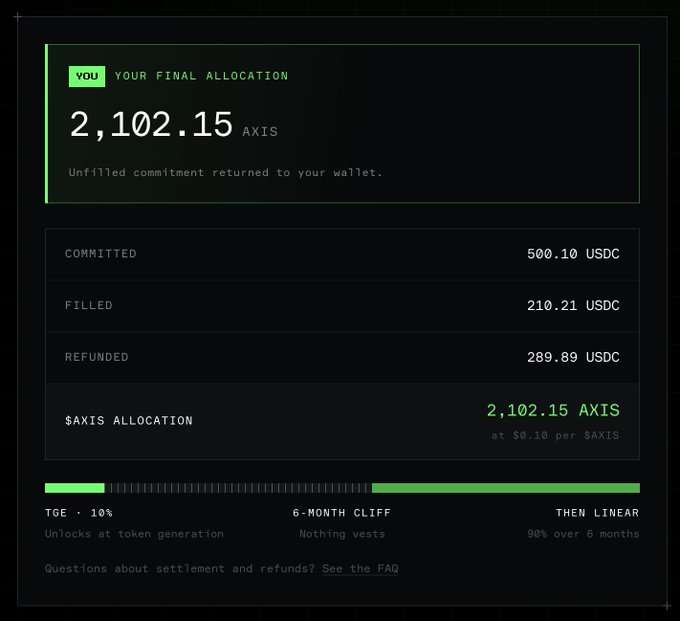Click the bright green TGE progress segment
680x621 pixels.
[75, 488]
